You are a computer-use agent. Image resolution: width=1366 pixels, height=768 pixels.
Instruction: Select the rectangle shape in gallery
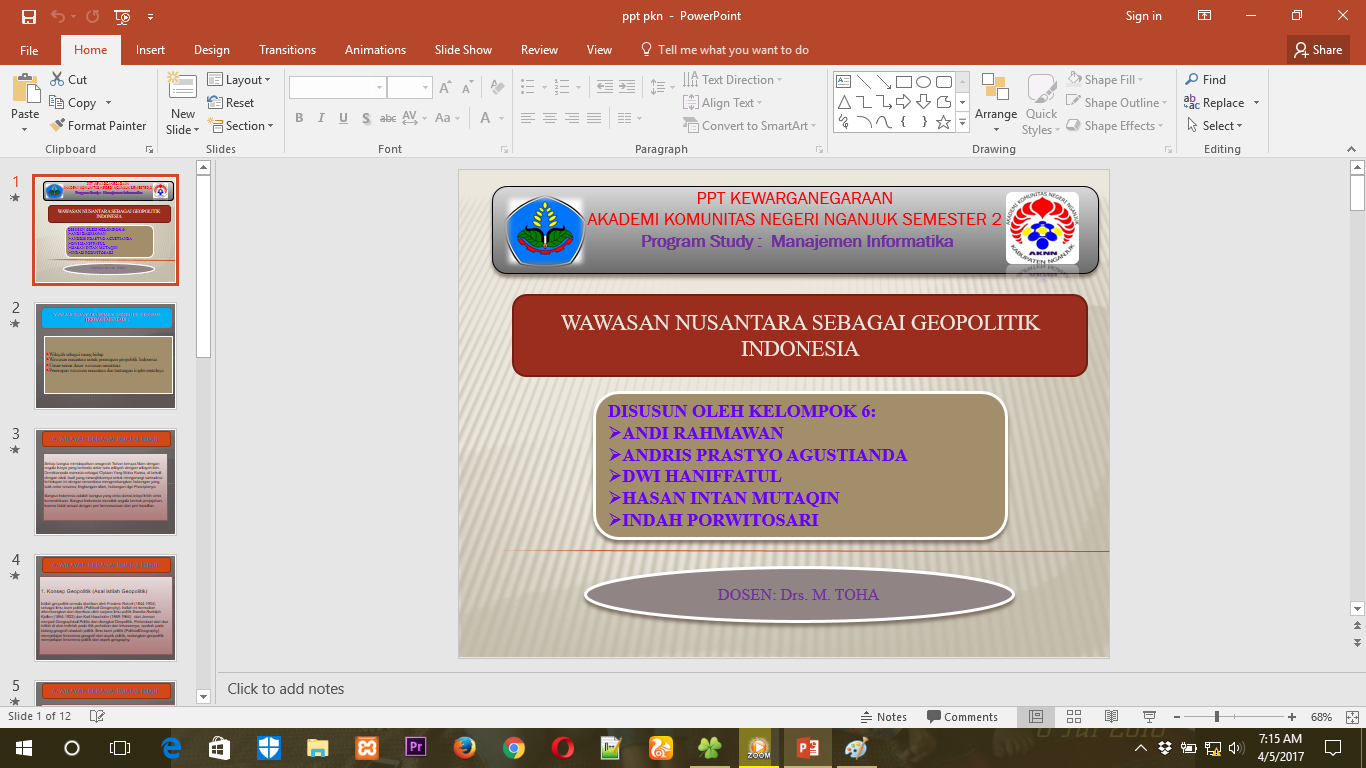coord(903,81)
